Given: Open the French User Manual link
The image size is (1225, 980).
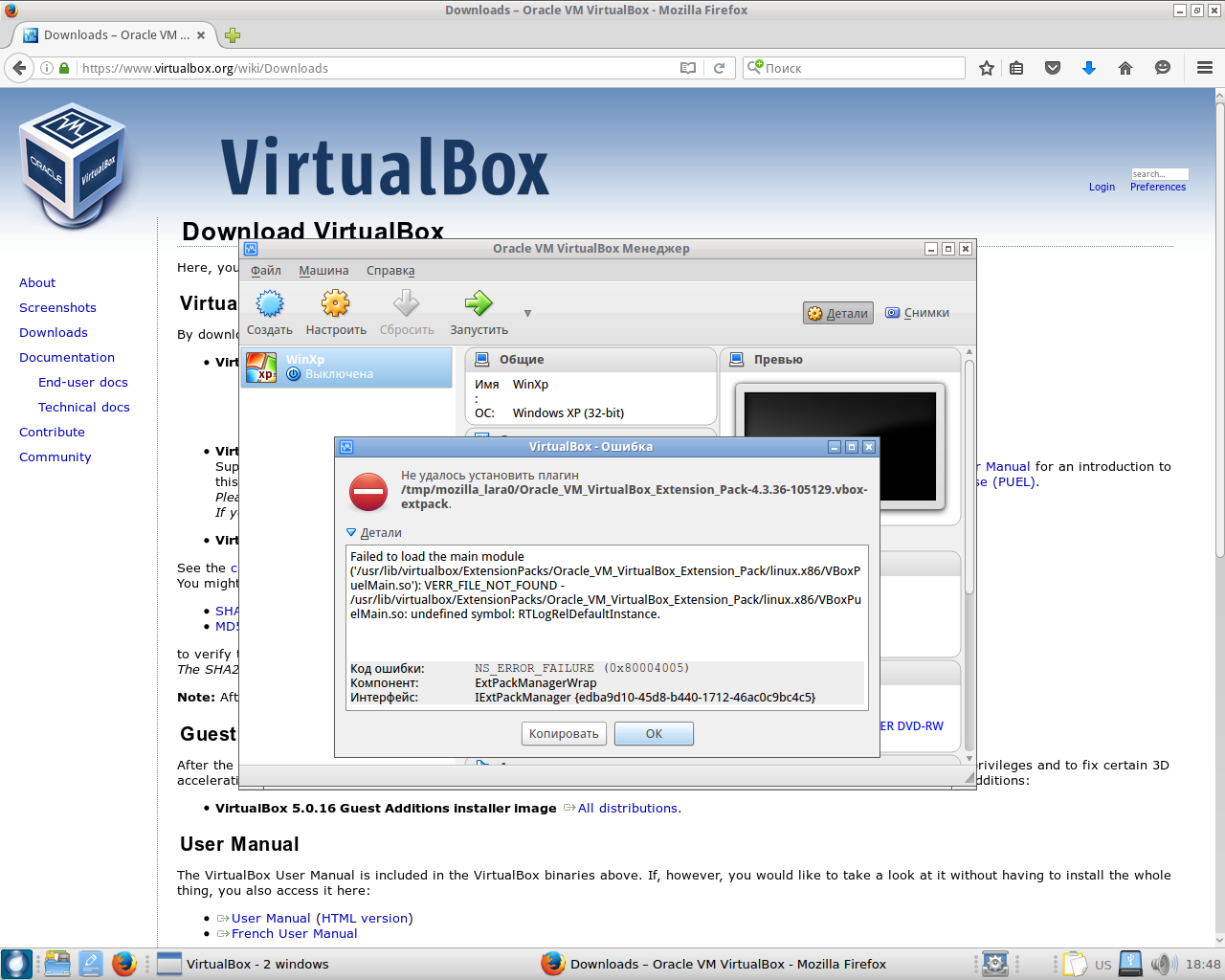Looking at the screenshot, I should [x=294, y=934].
